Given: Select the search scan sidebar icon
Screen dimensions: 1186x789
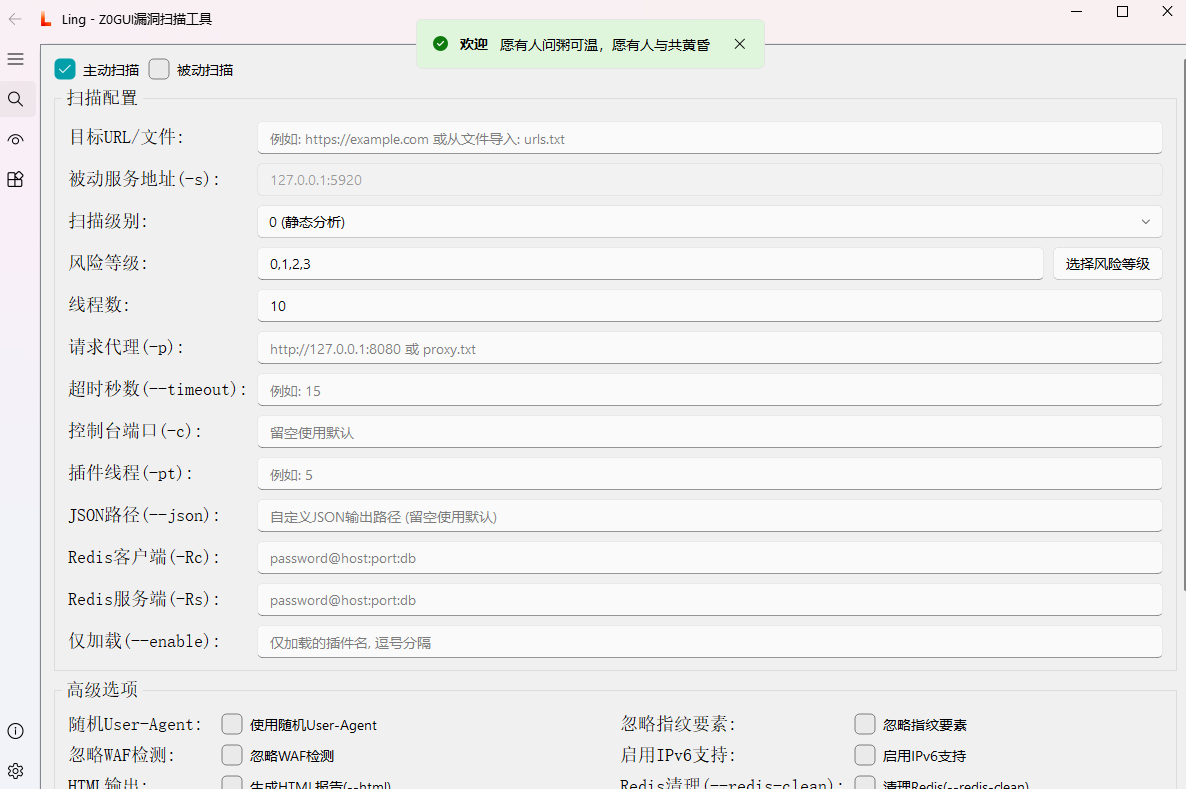Looking at the screenshot, I should click(15, 99).
